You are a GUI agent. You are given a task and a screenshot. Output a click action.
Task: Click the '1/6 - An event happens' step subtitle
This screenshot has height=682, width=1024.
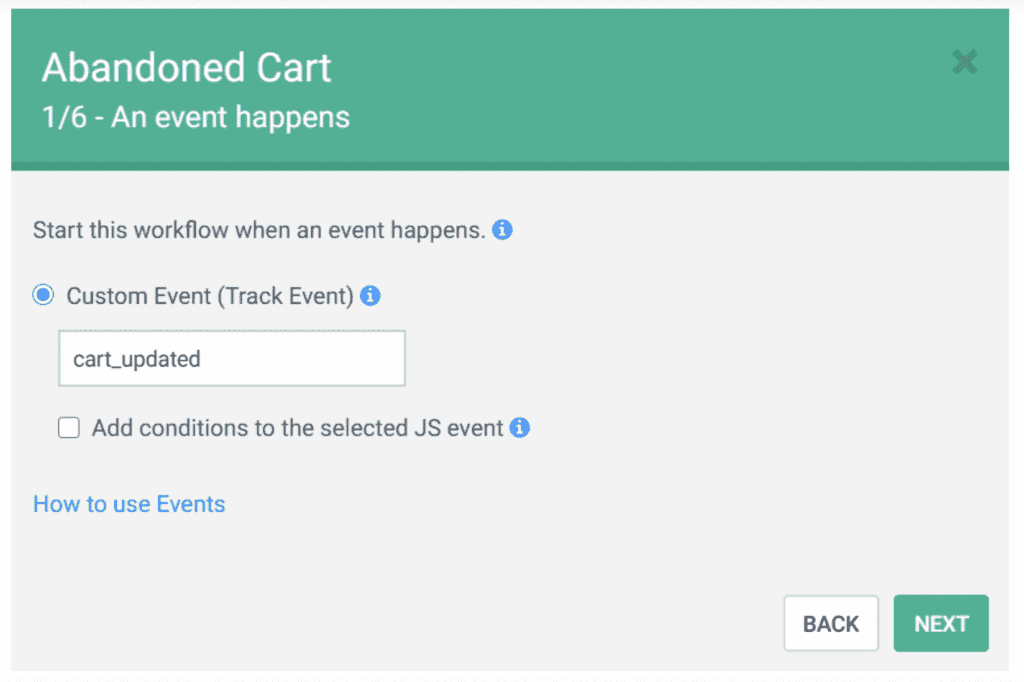(x=196, y=118)
